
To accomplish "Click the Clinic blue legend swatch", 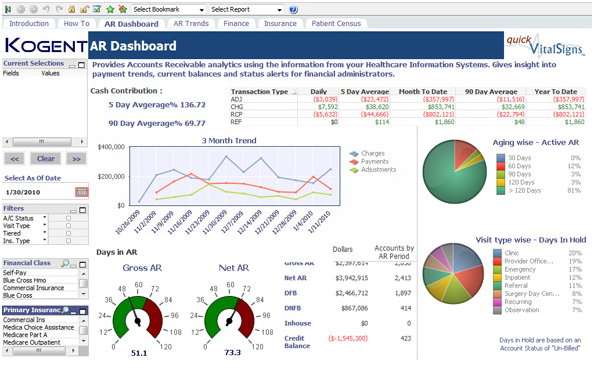I will 497,253.
